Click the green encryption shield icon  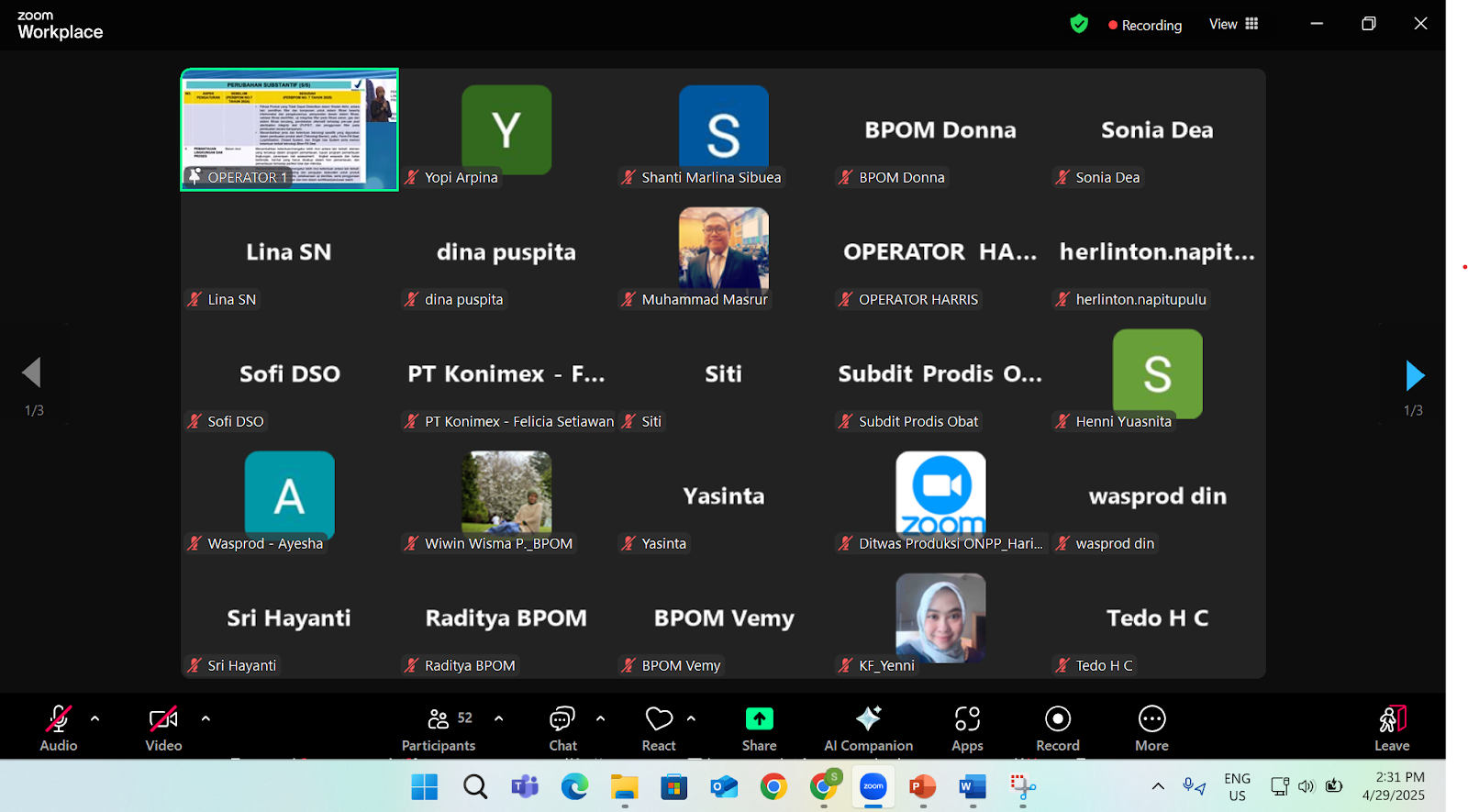click(x=1079, y=24)
